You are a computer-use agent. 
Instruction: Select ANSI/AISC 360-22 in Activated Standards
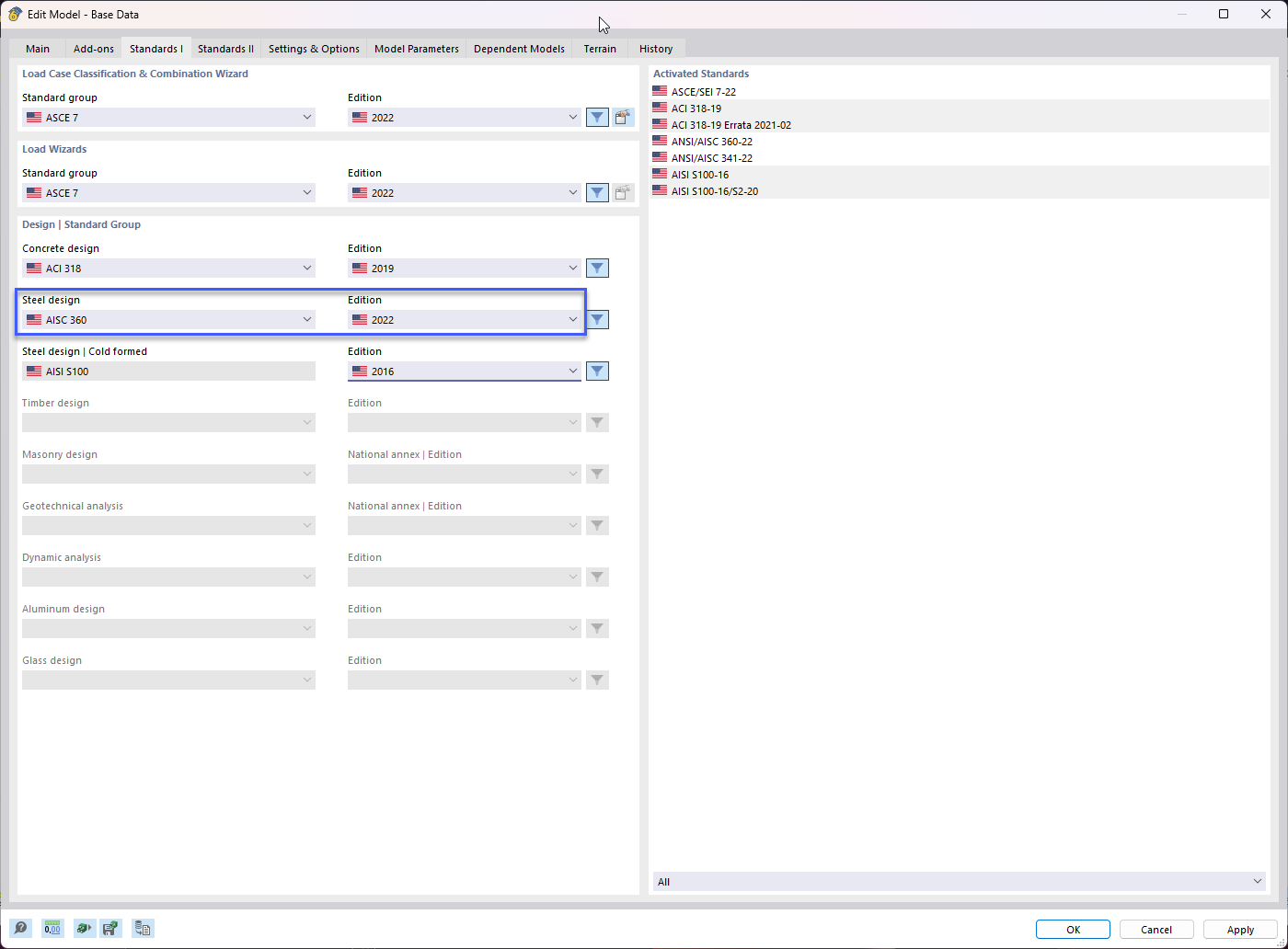click(960, 141)
